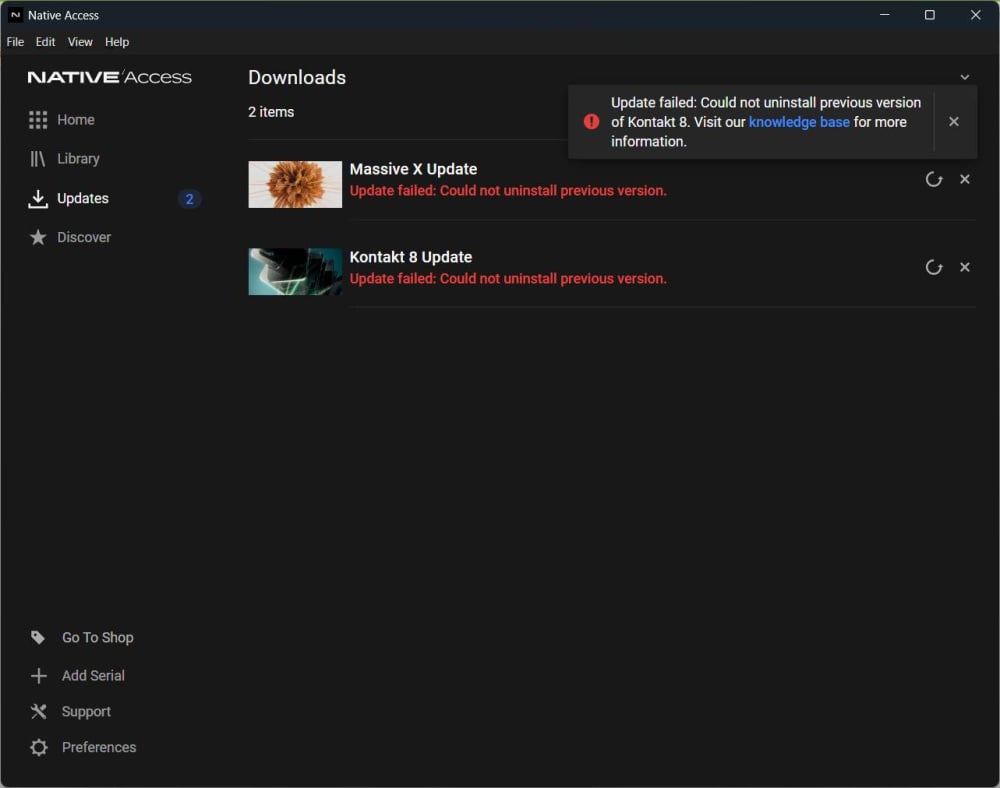Remove Massive X Update from downloads
1000x788 pixels.
pos(965,179)
